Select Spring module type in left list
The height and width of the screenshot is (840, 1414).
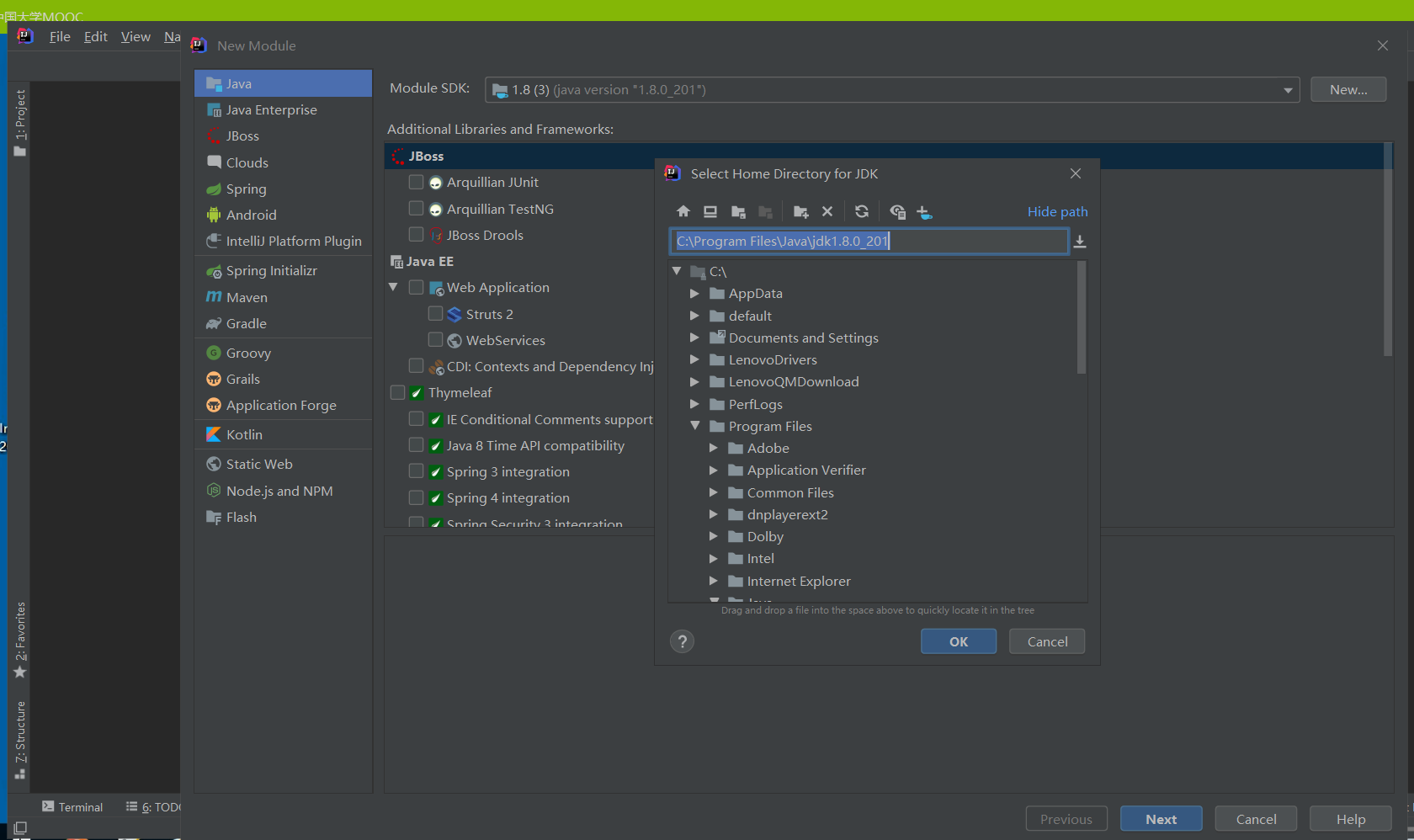click(x=283, y=189)
